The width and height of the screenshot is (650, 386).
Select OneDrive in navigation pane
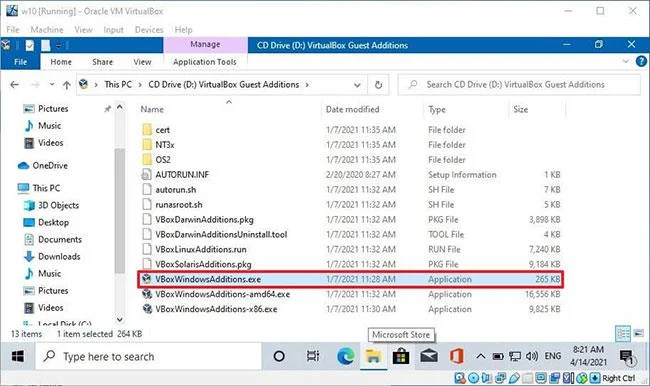click(42, 165)
